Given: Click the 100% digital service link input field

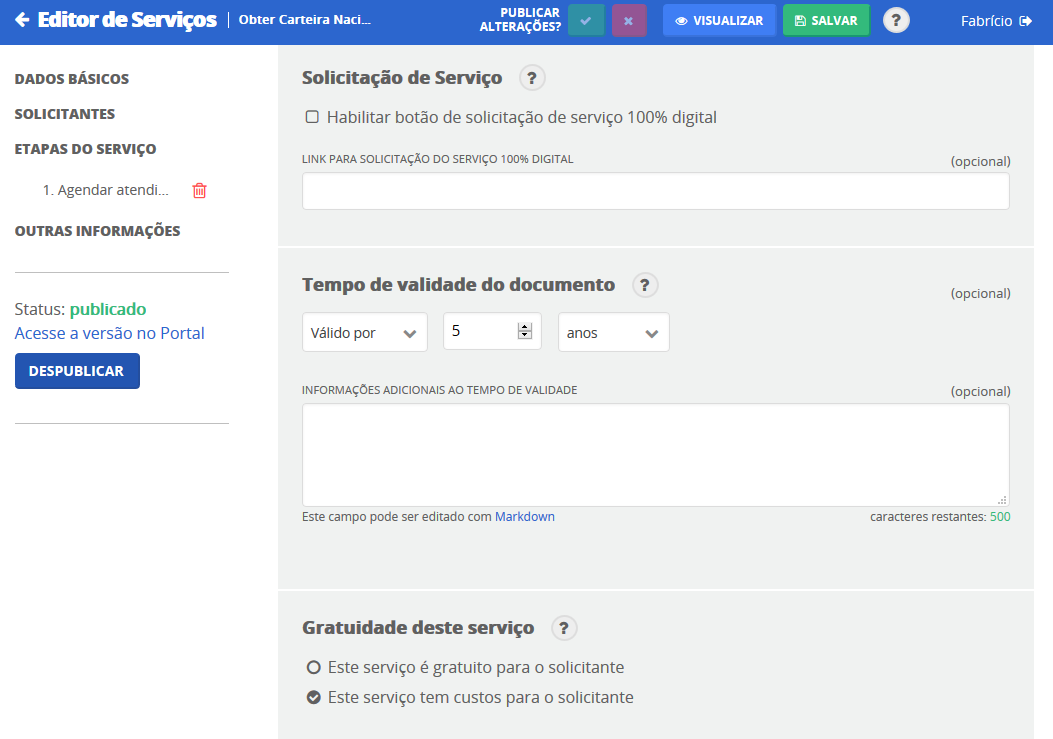Looking at the screenshot, I should pyautogui.click(x=655, y=191).
